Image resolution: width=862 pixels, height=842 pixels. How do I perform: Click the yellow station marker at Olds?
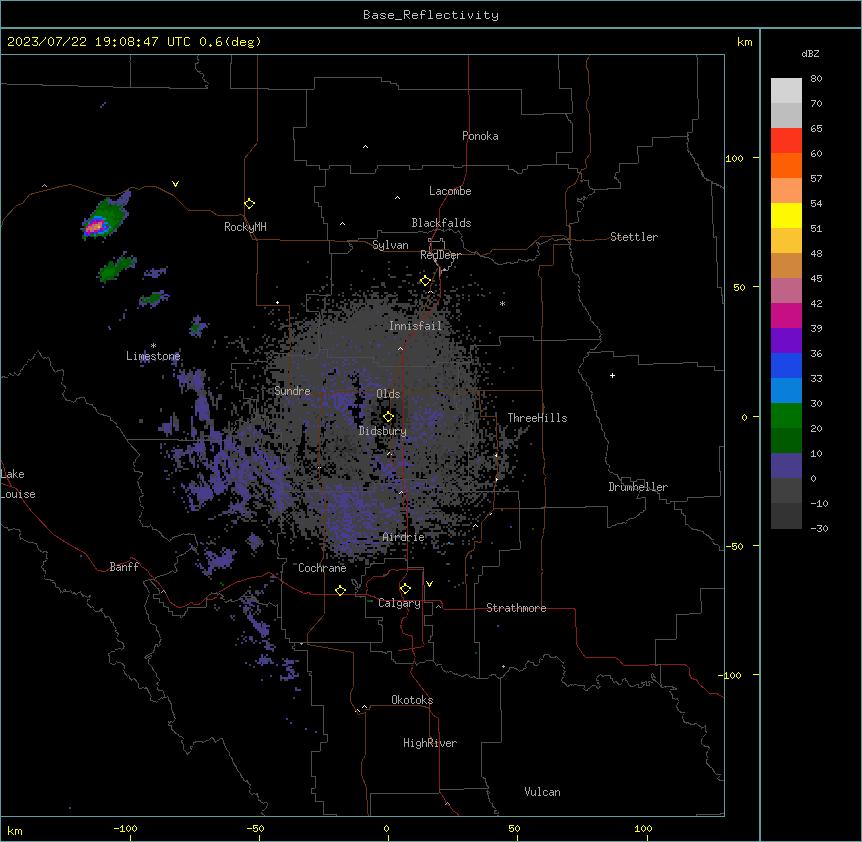coord(388,417)
